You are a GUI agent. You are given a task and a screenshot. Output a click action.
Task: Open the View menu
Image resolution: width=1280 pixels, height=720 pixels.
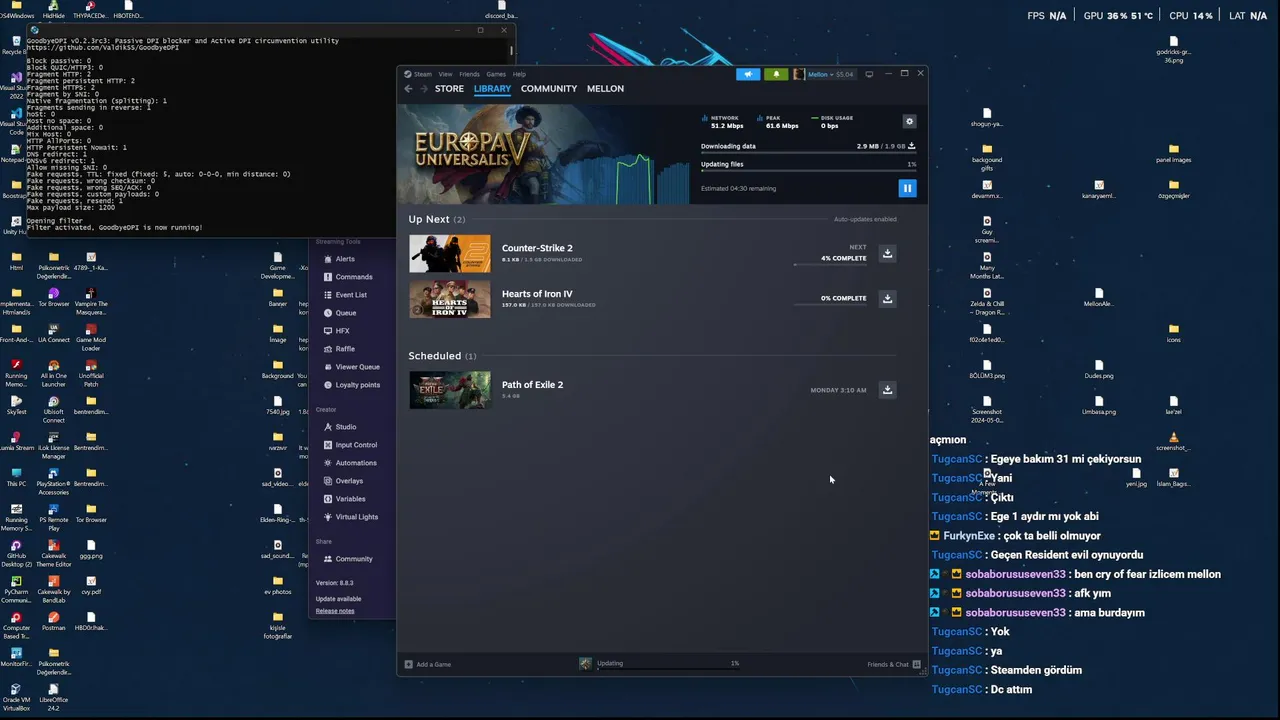point(445,74)
